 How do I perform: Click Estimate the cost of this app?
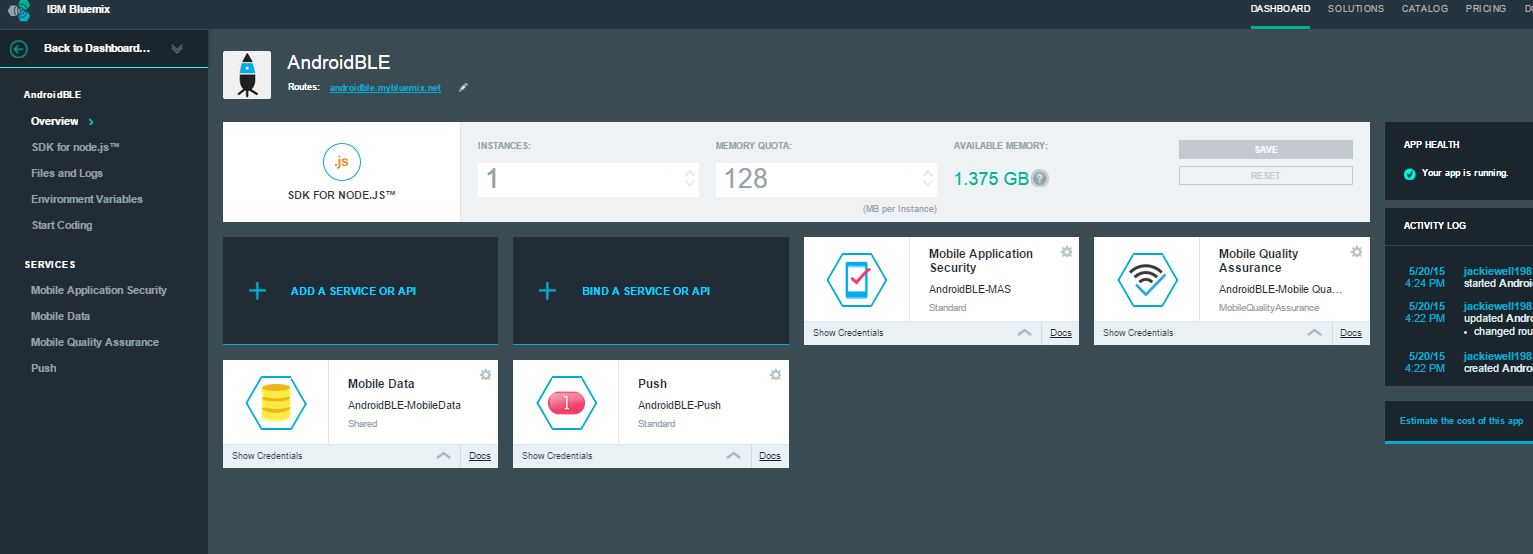[1461, 421]
